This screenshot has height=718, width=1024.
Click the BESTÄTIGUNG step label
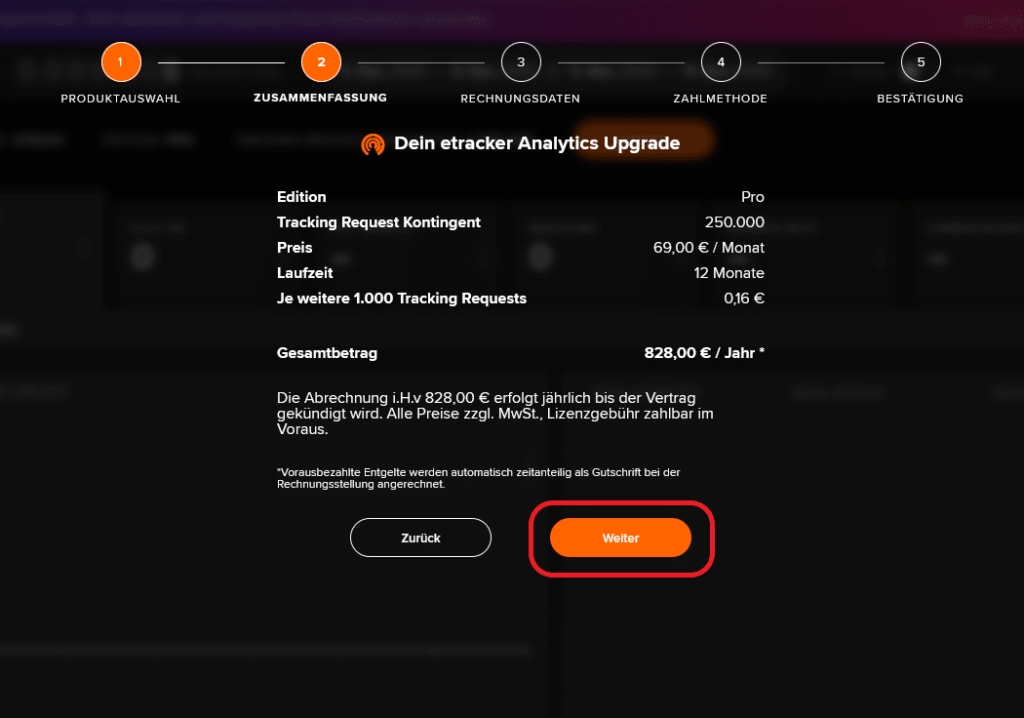[x=920, y=99]
